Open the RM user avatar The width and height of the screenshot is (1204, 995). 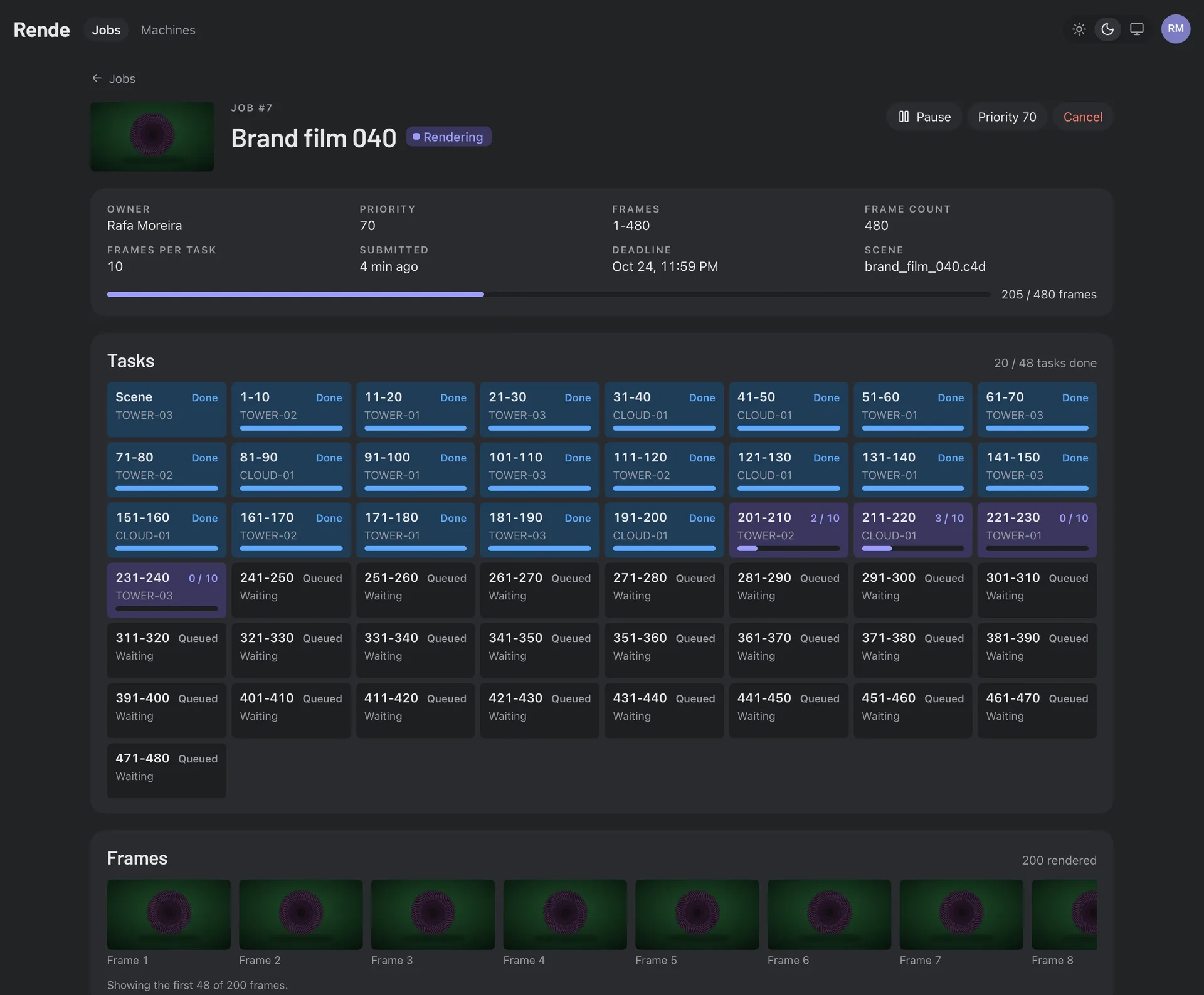point(1175,29)
